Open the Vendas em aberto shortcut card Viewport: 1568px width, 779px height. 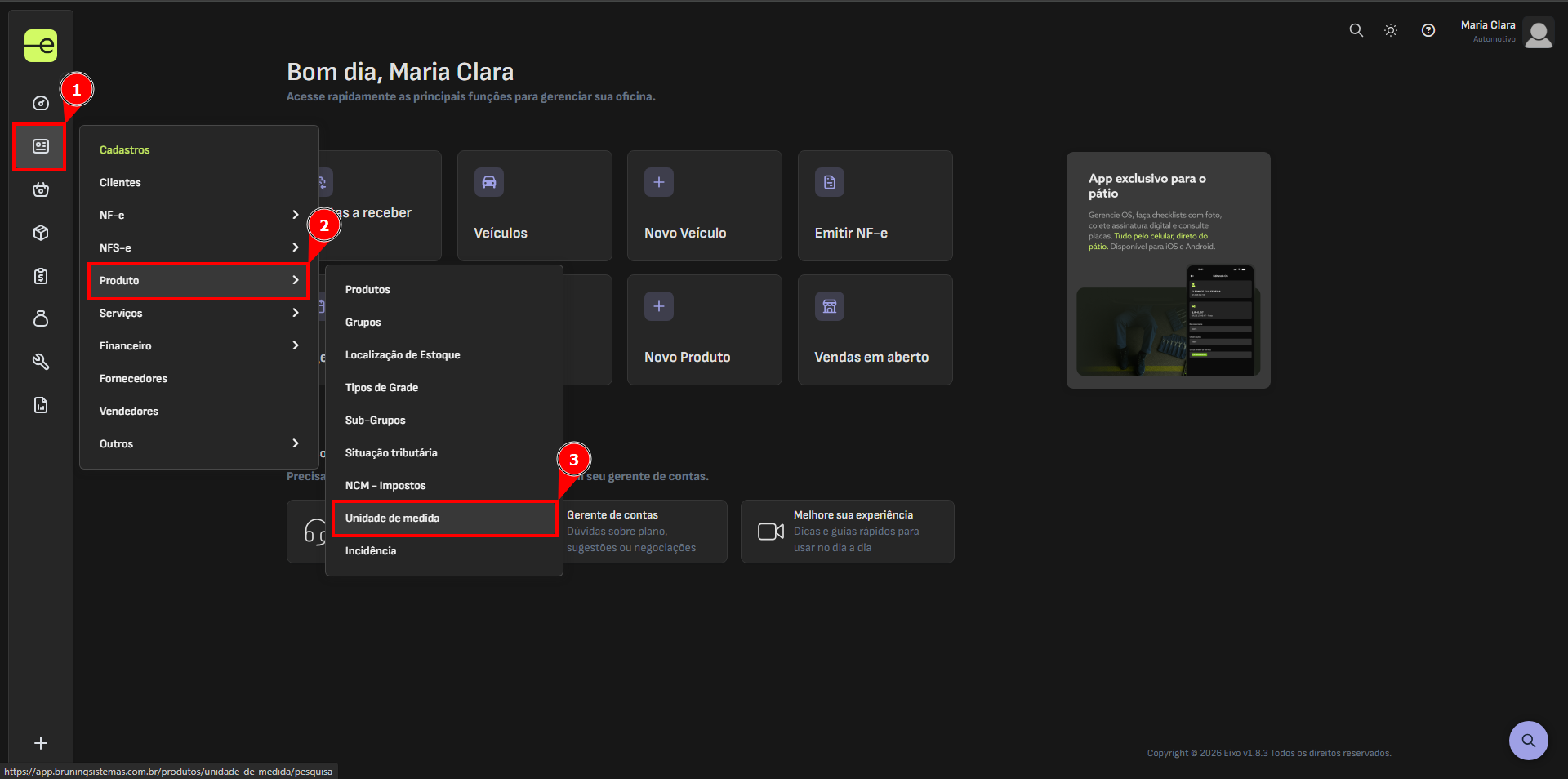875,330
